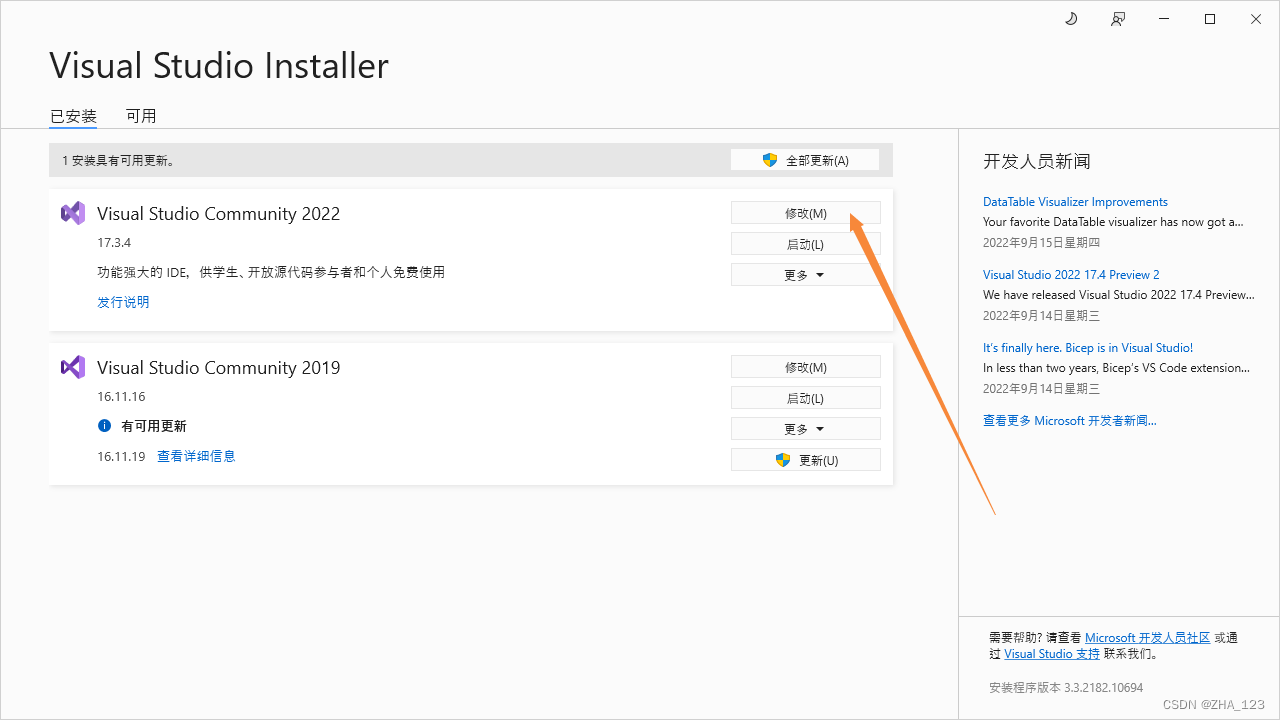Click the news summary starting 'Your favorite DataTable'

pos(1113,222)
